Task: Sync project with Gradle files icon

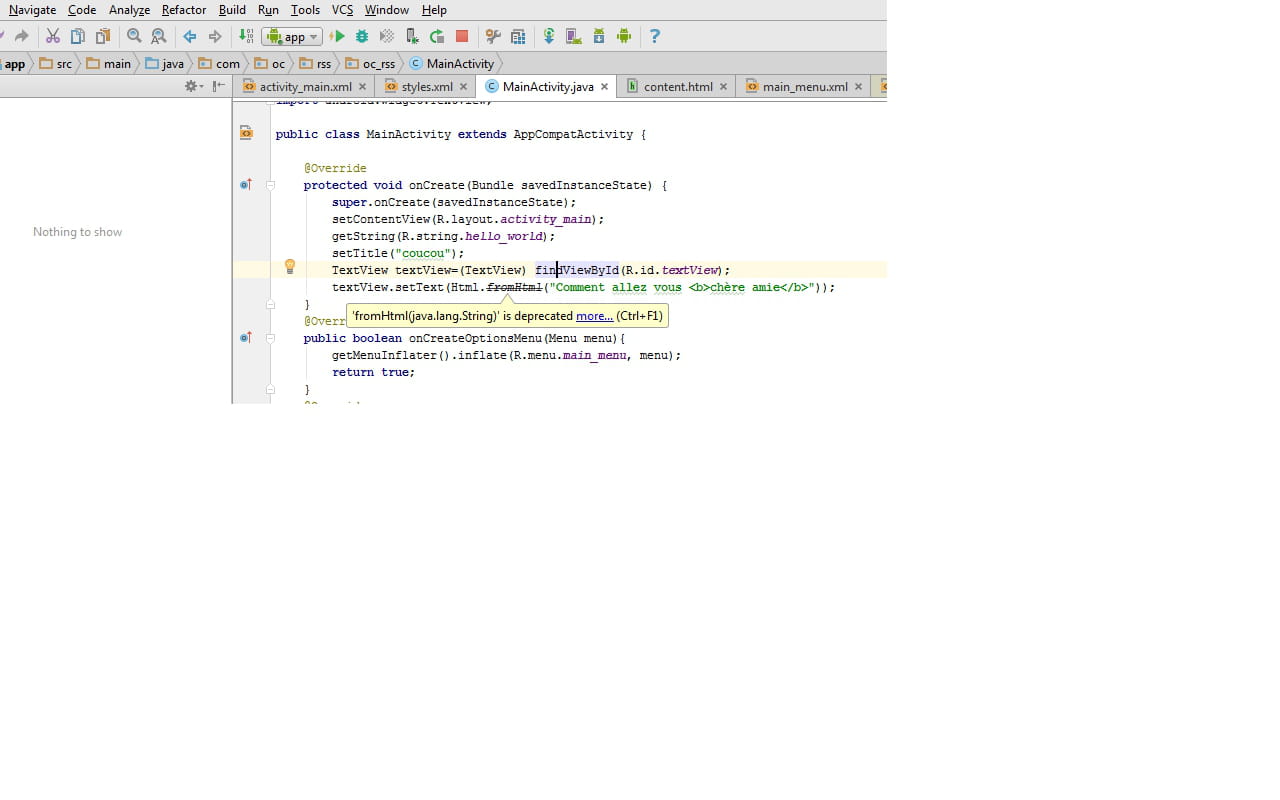Action: pos(549,36)
